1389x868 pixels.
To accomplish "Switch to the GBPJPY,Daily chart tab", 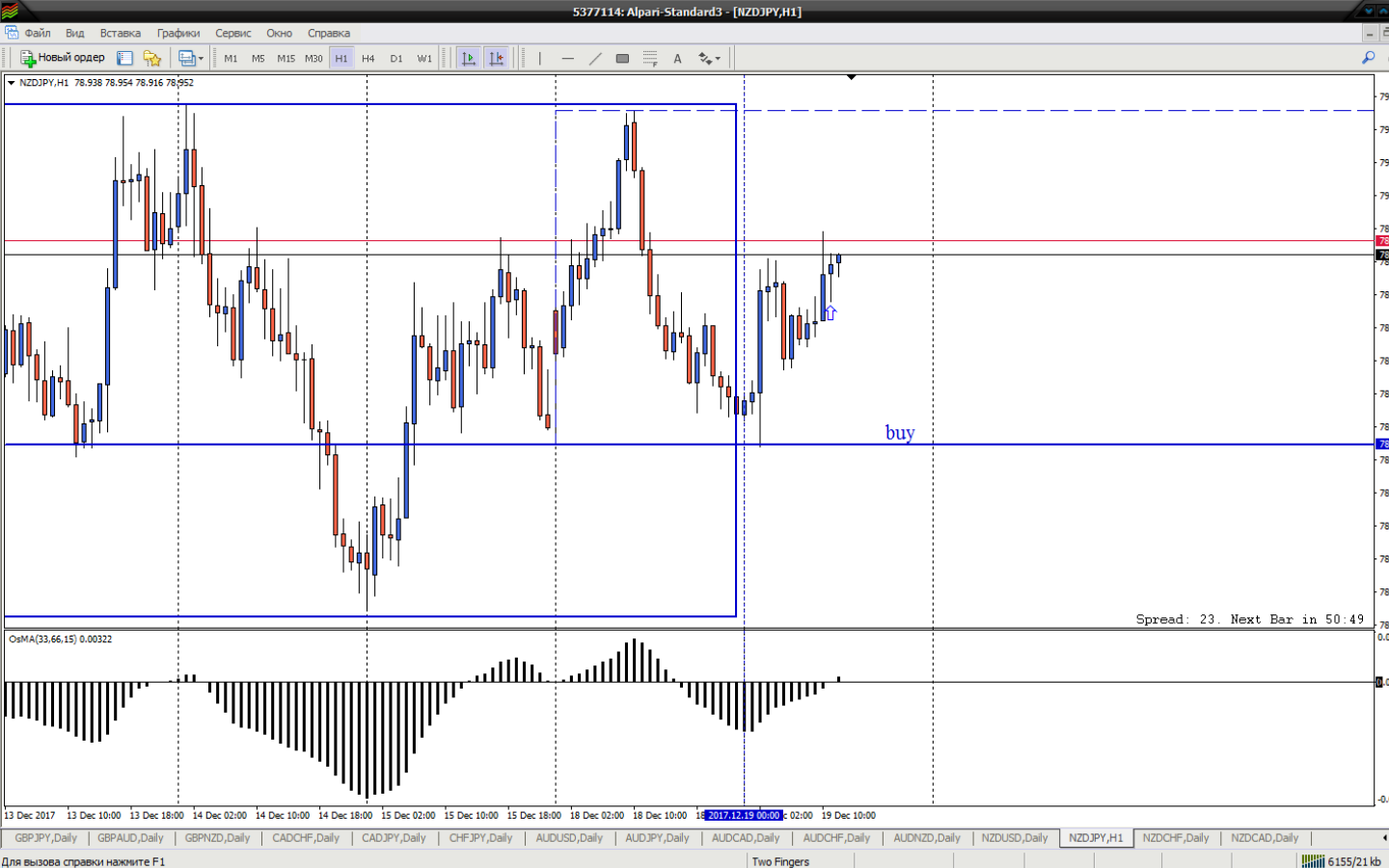I will [x=45, y=838].
